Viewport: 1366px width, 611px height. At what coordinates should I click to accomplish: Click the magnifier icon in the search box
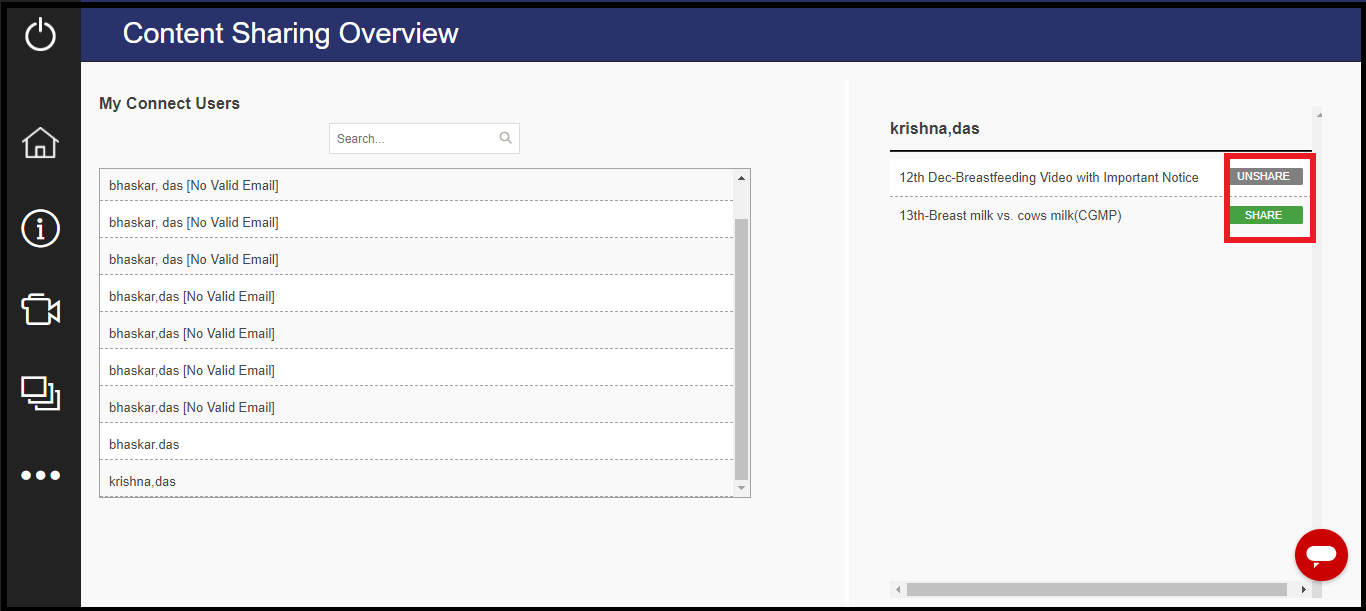(506, 138)
